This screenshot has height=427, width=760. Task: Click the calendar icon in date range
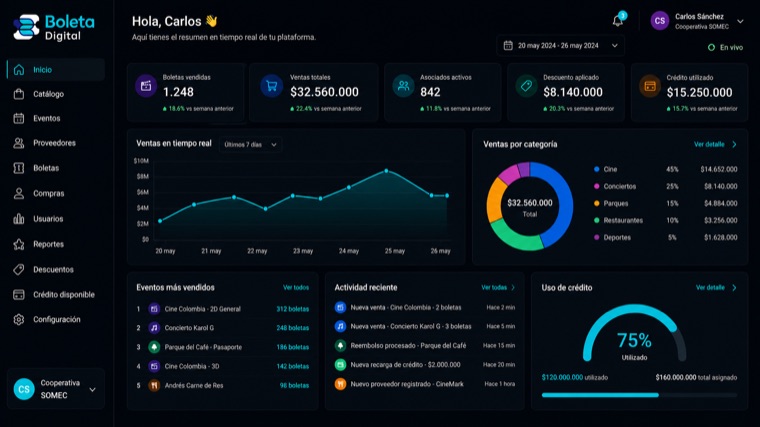click(x=508, y=46)
